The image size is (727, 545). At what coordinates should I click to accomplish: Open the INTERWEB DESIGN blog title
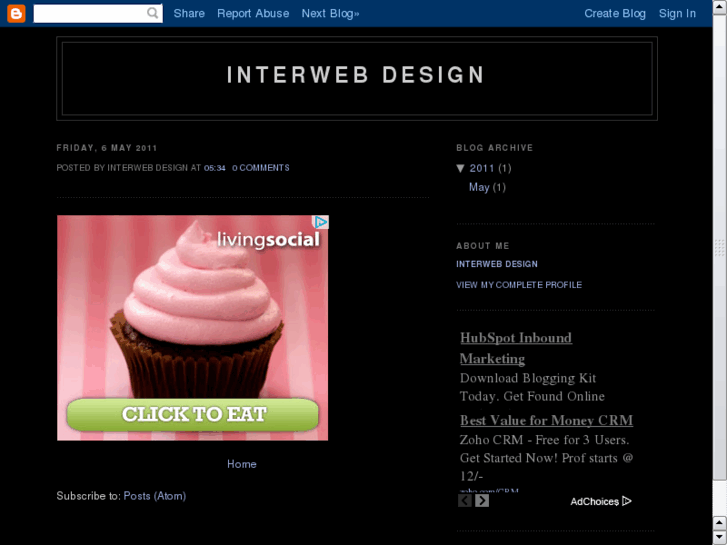click(356, 75)
